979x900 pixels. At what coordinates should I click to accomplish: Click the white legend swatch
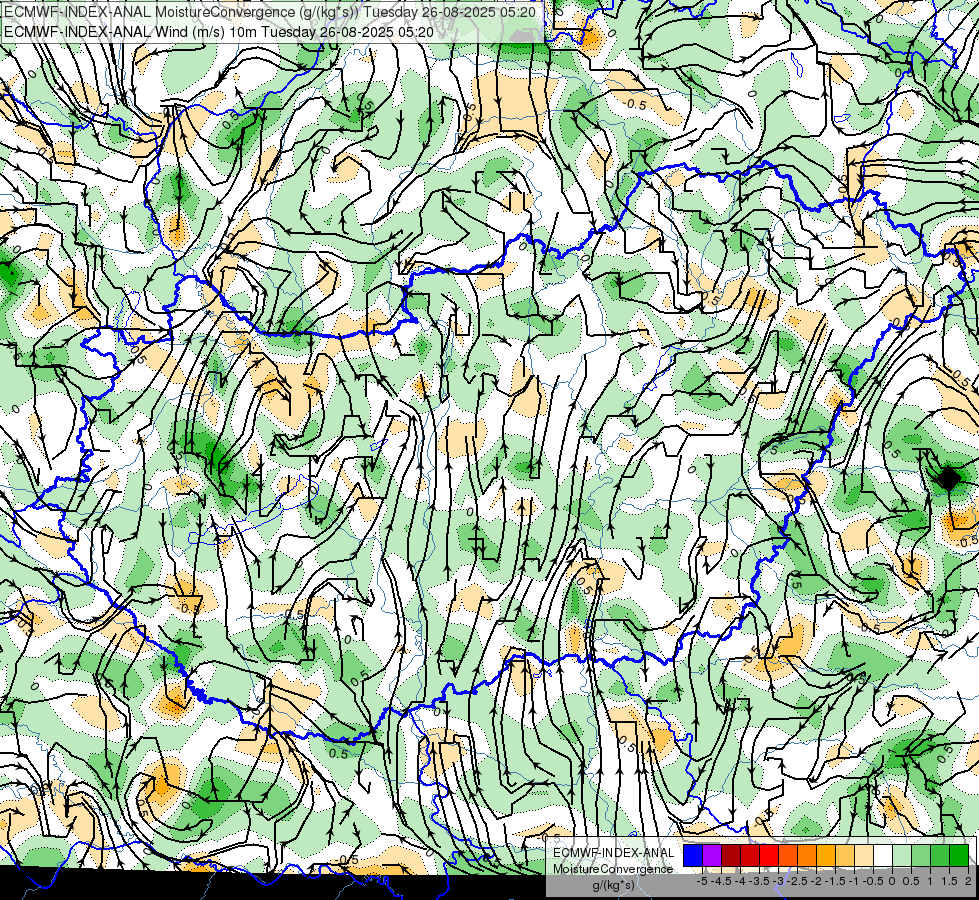click(x=883, y=856)
